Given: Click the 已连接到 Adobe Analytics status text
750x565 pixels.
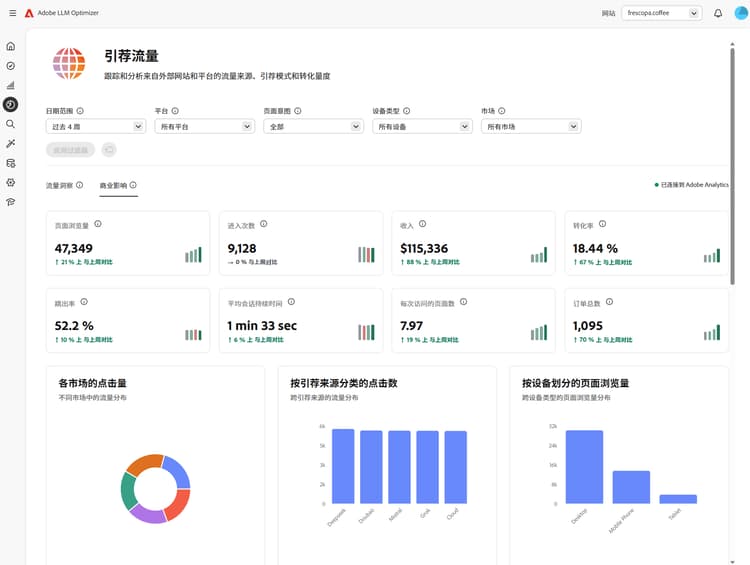Looking at the screenshot, I should click(x=694, y=185).
